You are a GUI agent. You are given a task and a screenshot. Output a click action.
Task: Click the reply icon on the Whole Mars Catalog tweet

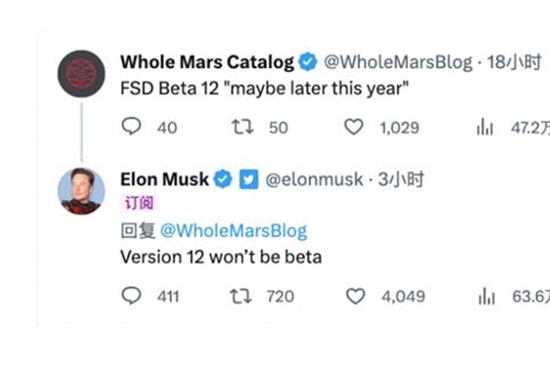[132, 126]
